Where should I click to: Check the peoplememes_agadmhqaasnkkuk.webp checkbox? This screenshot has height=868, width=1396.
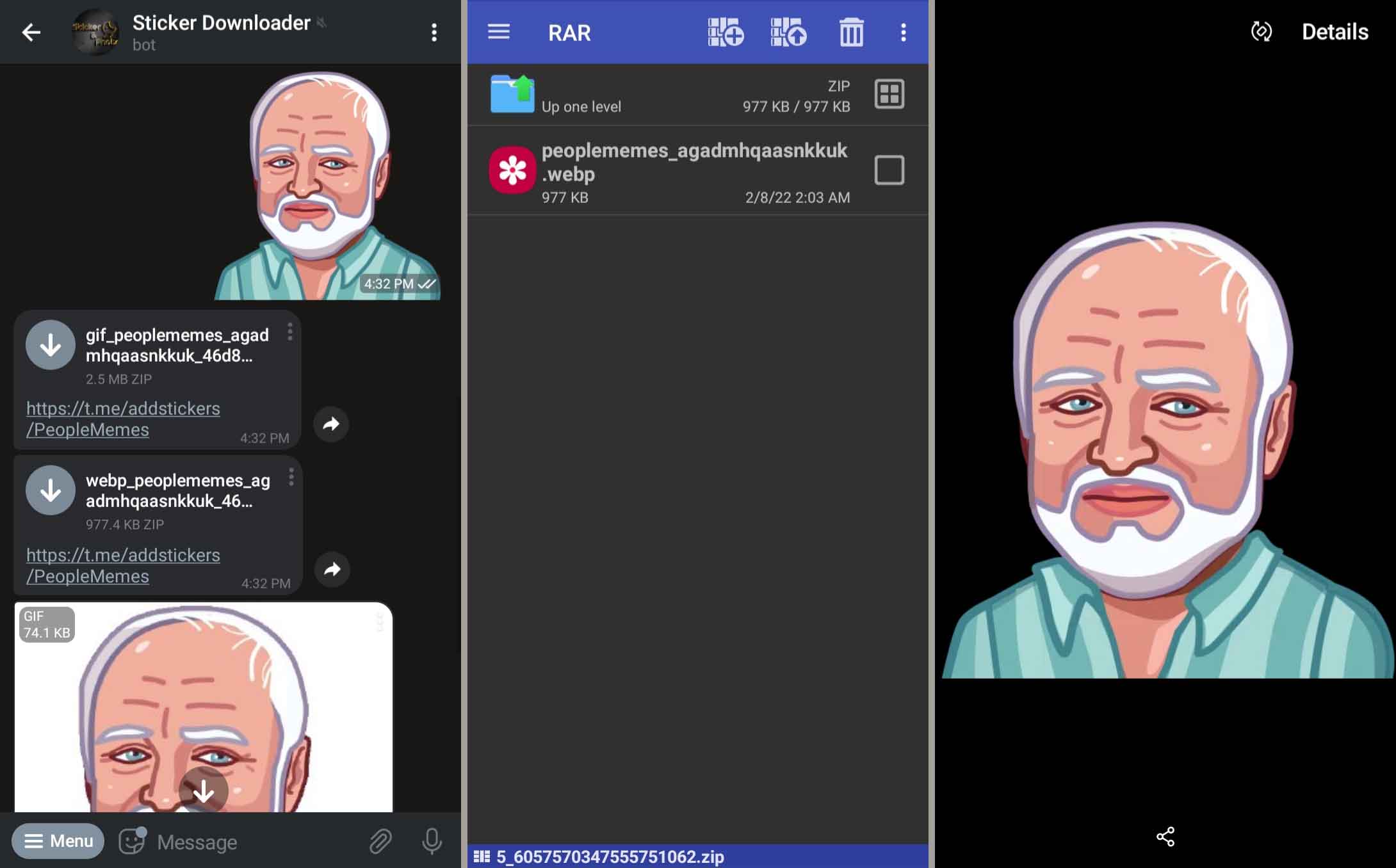click(889, 170)
